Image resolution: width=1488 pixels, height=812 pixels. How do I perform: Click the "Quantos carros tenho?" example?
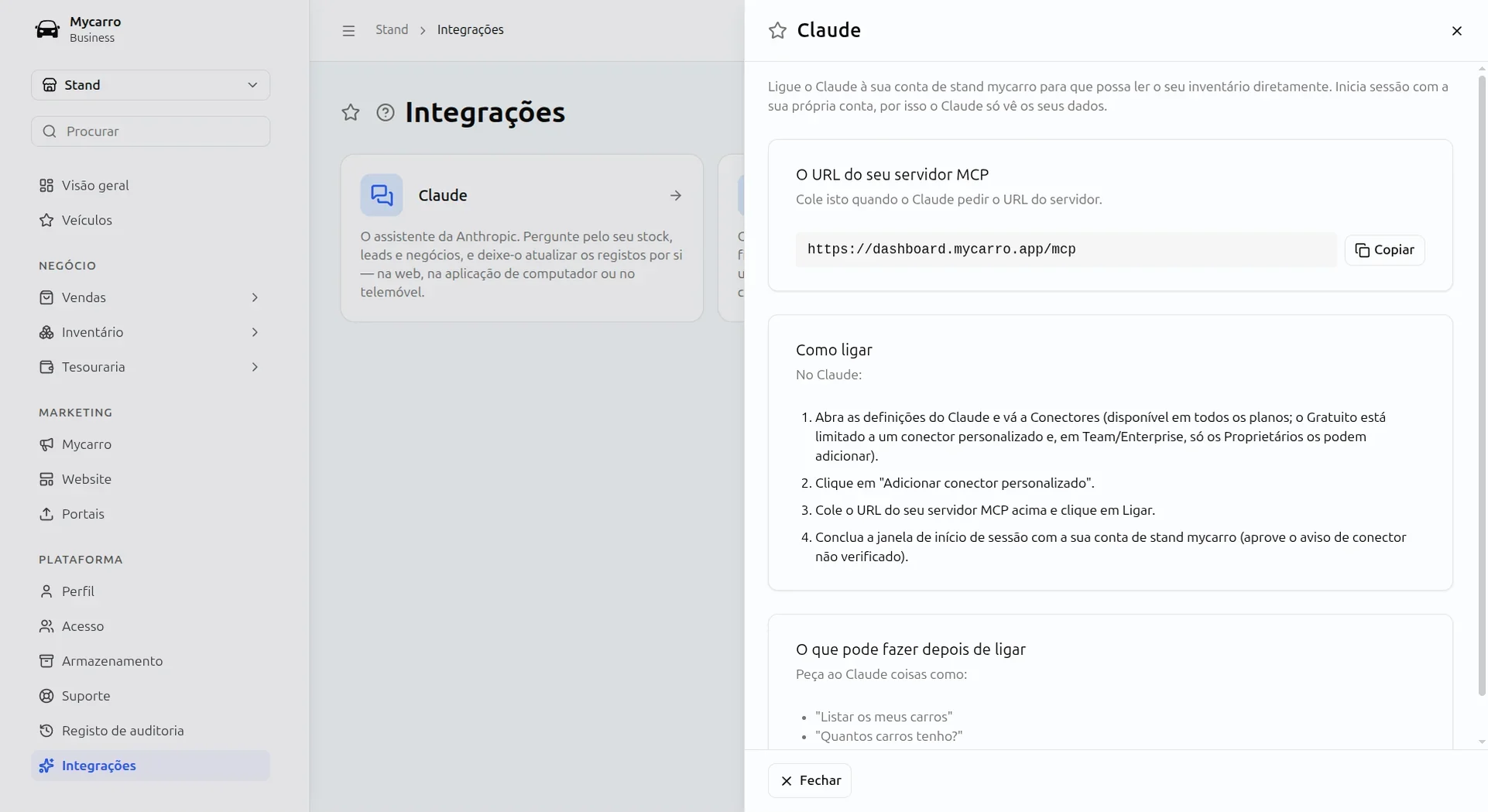point(889,737)
